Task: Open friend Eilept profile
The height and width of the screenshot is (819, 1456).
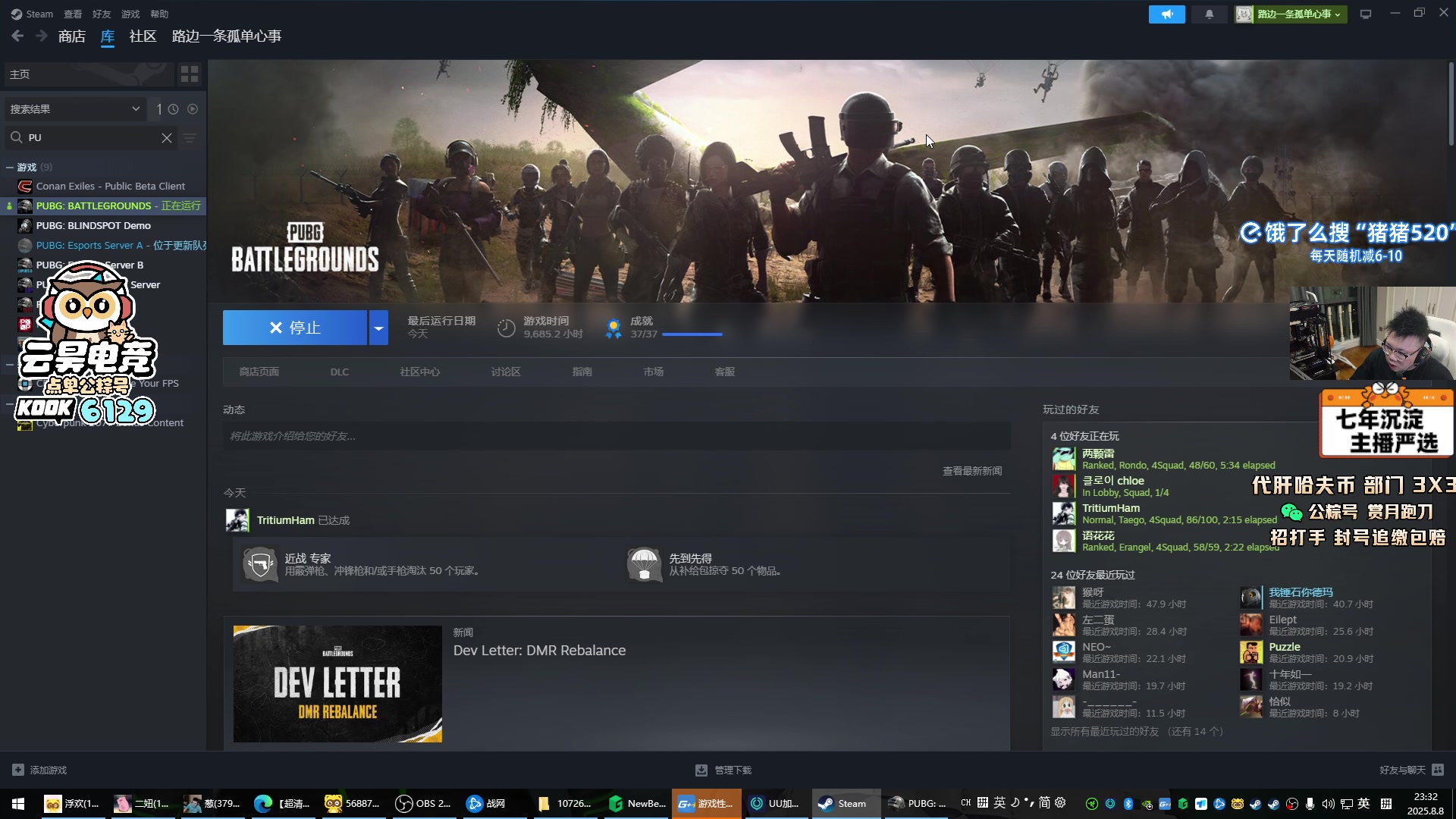Action: coord(1283,620)
